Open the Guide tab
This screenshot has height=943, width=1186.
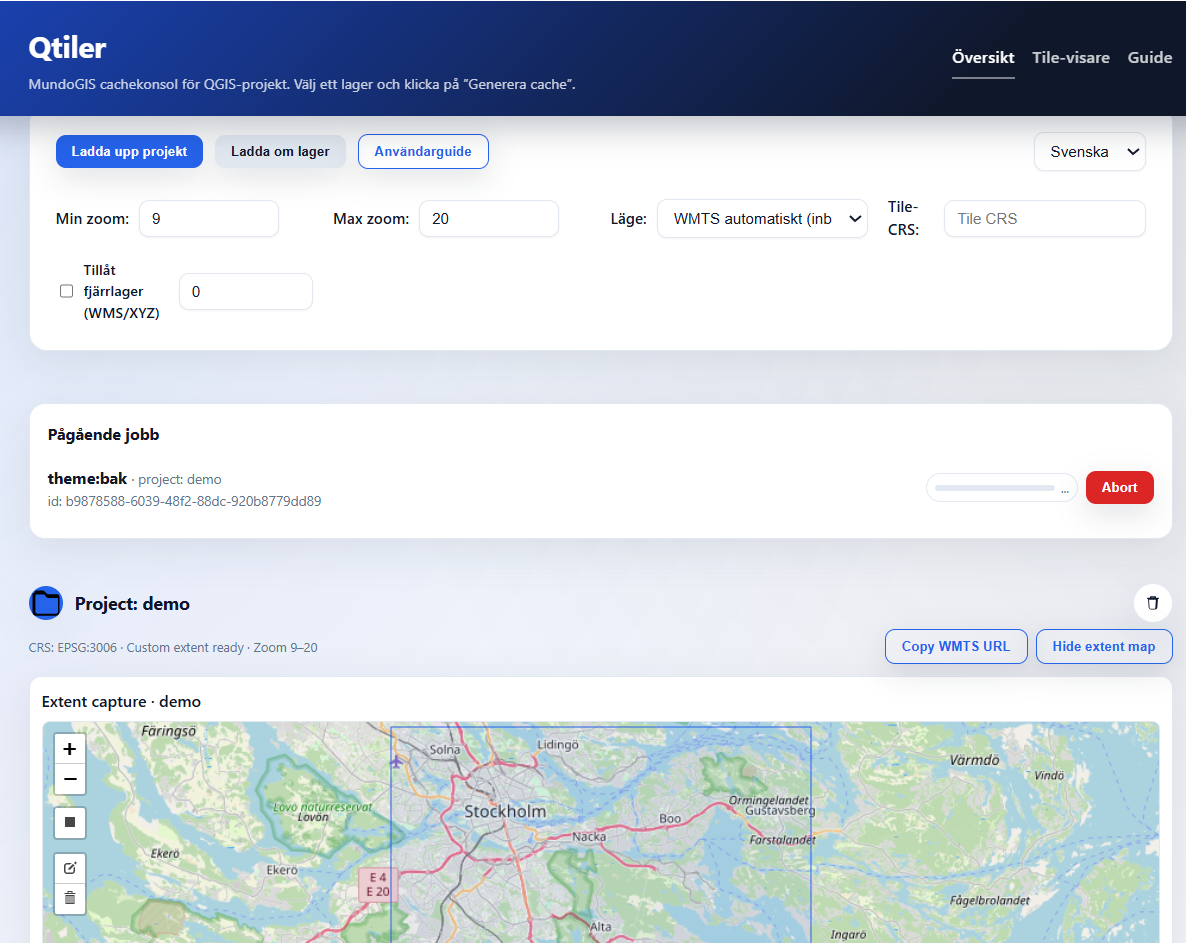pos(1149,58)
